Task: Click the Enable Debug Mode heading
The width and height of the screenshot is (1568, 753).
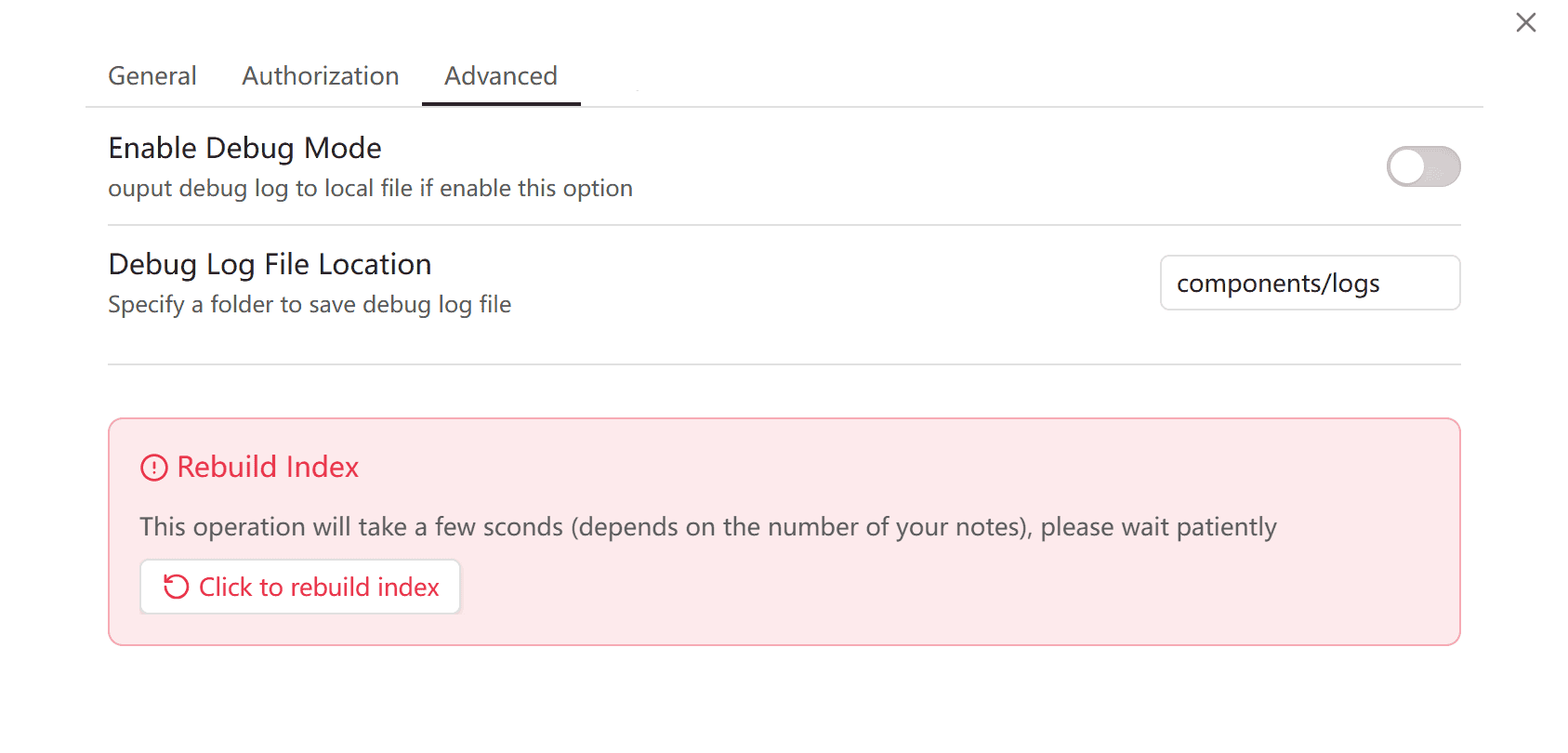Action: pyautogui.click(x=244, y=149)
